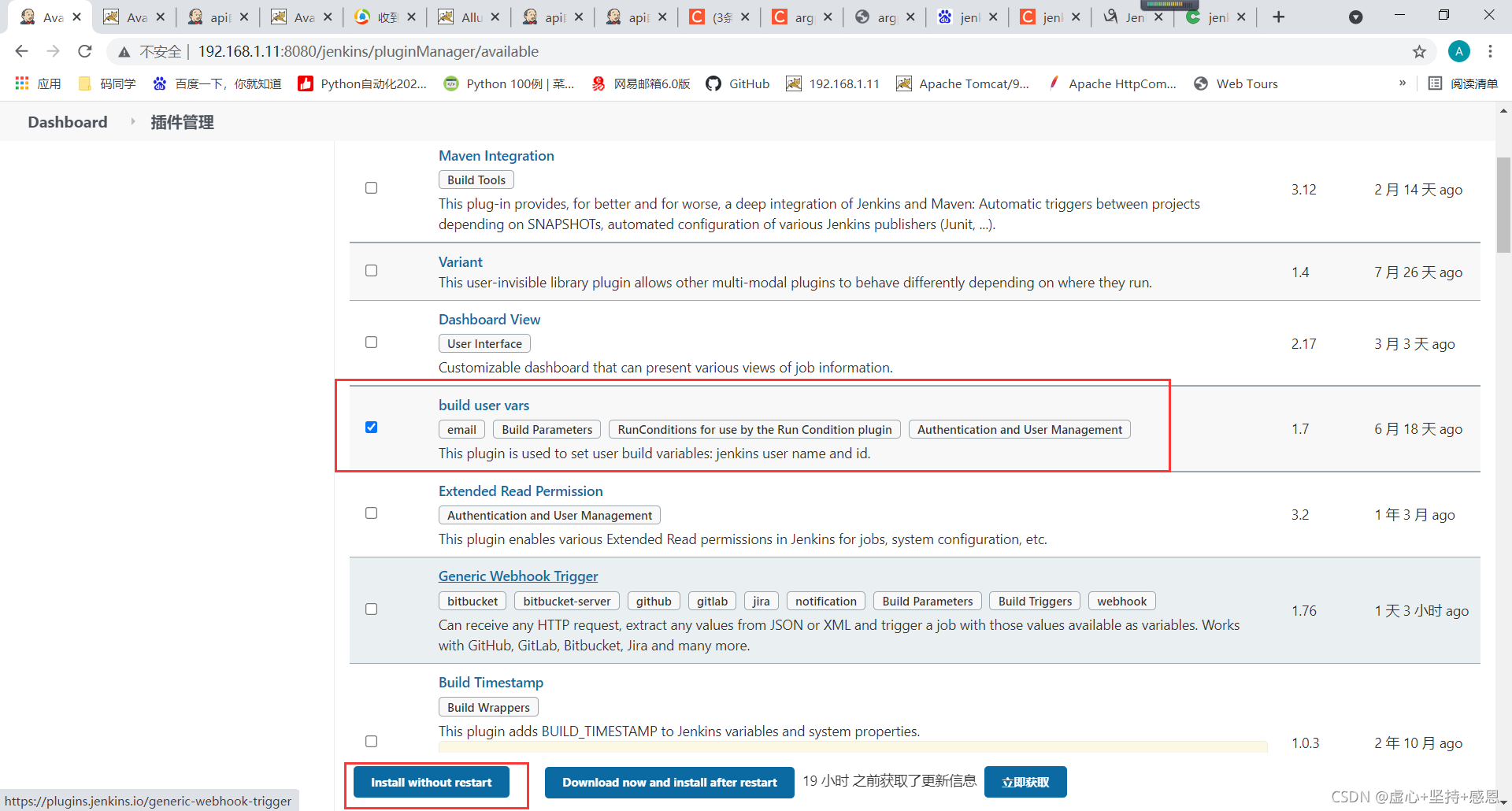Open the Web Tours bookmark

[x=1236, y=83]
